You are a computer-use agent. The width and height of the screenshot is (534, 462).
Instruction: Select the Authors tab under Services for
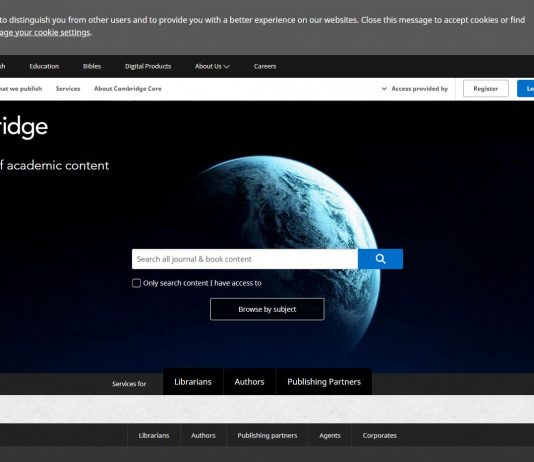[x=249, y=382]
